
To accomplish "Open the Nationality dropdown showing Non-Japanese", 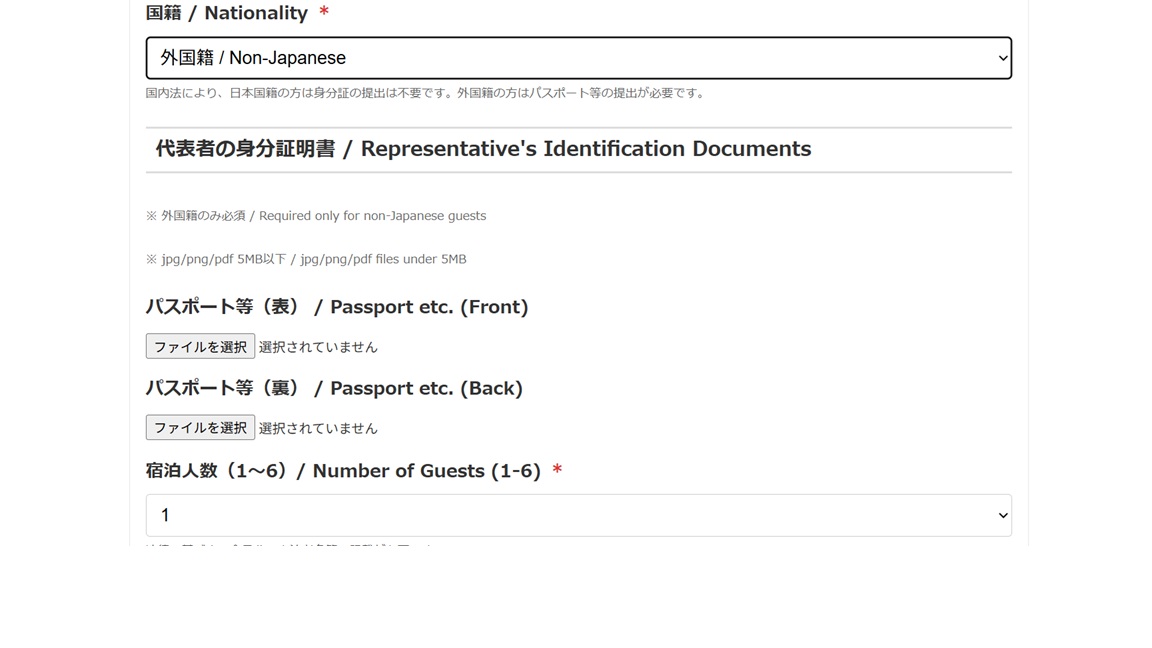I will tap(578, 58).
